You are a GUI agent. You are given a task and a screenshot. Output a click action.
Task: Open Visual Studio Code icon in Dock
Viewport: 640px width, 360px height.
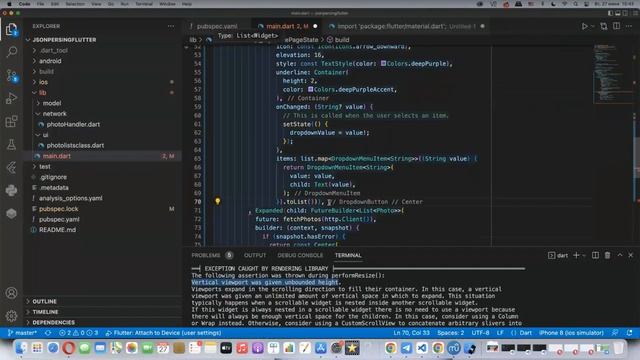(x=422, y=348)
